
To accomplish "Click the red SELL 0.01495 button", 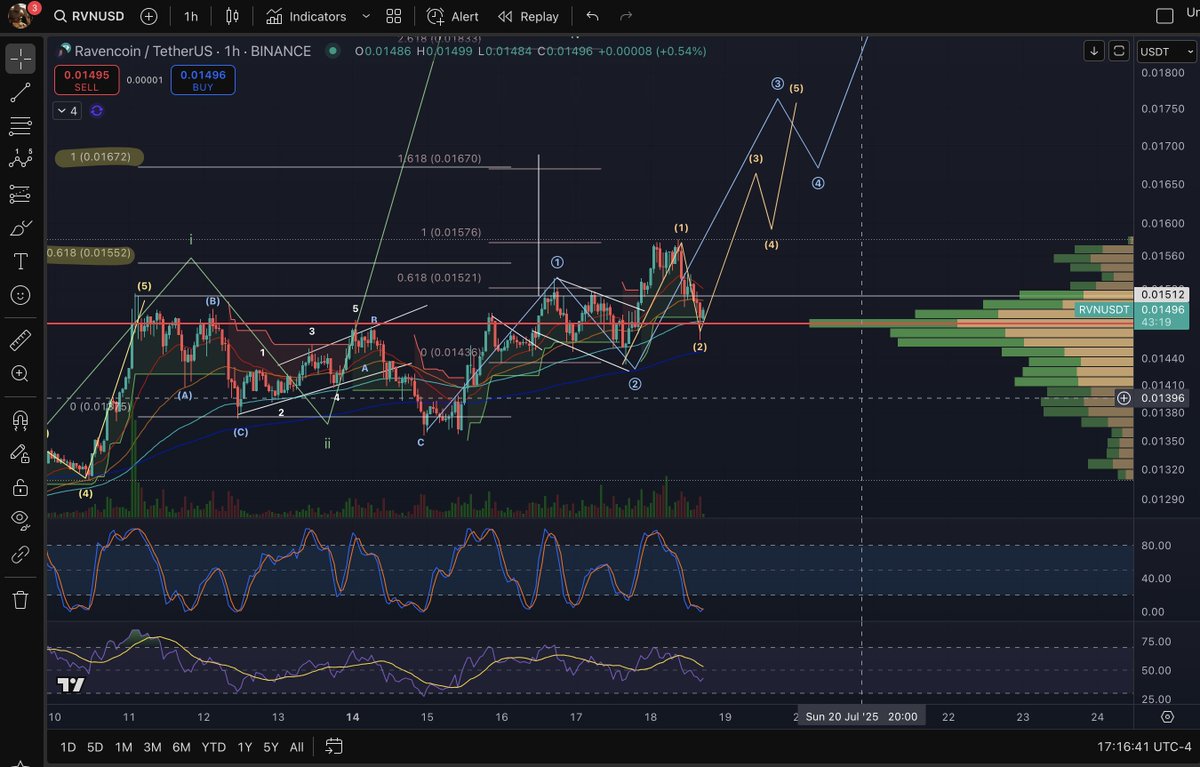I will (x=87, y=80).
